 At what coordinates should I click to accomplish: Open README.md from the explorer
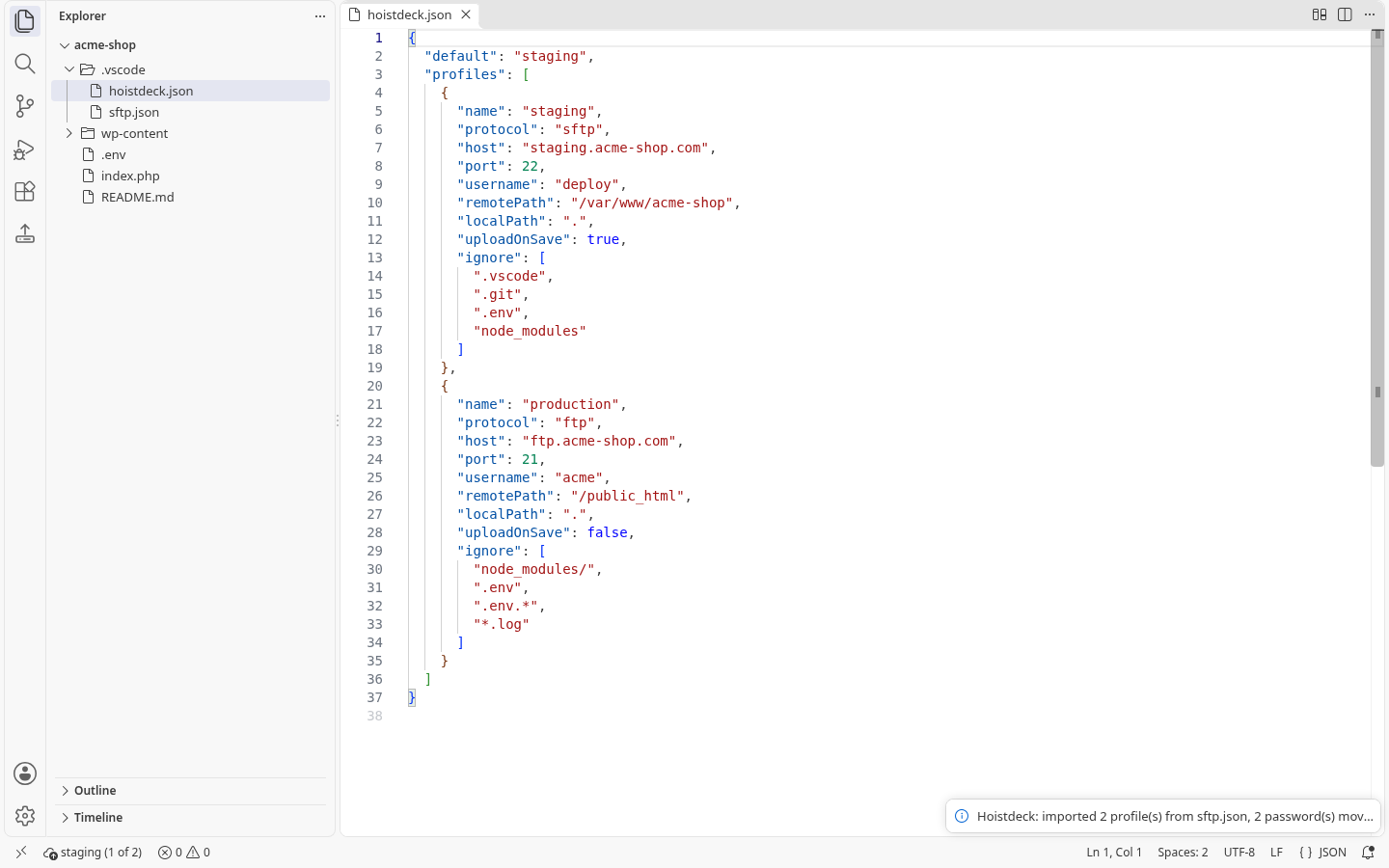coord(190,197)
